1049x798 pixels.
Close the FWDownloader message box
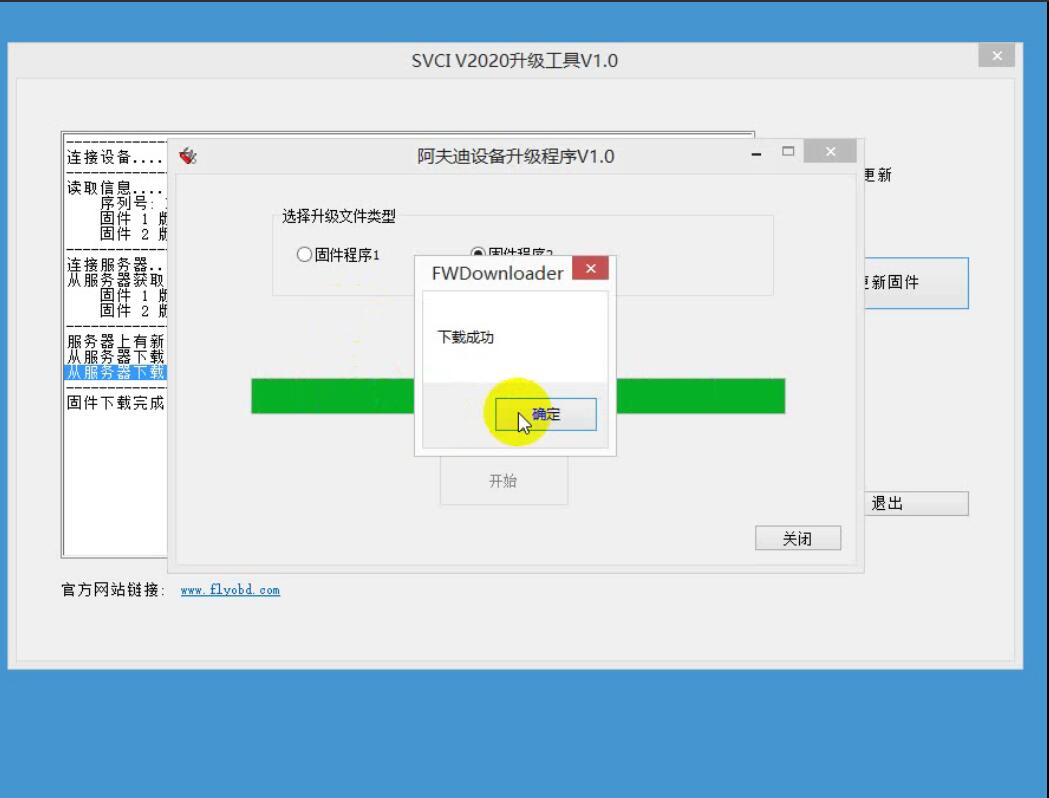[x=590, y=268]
